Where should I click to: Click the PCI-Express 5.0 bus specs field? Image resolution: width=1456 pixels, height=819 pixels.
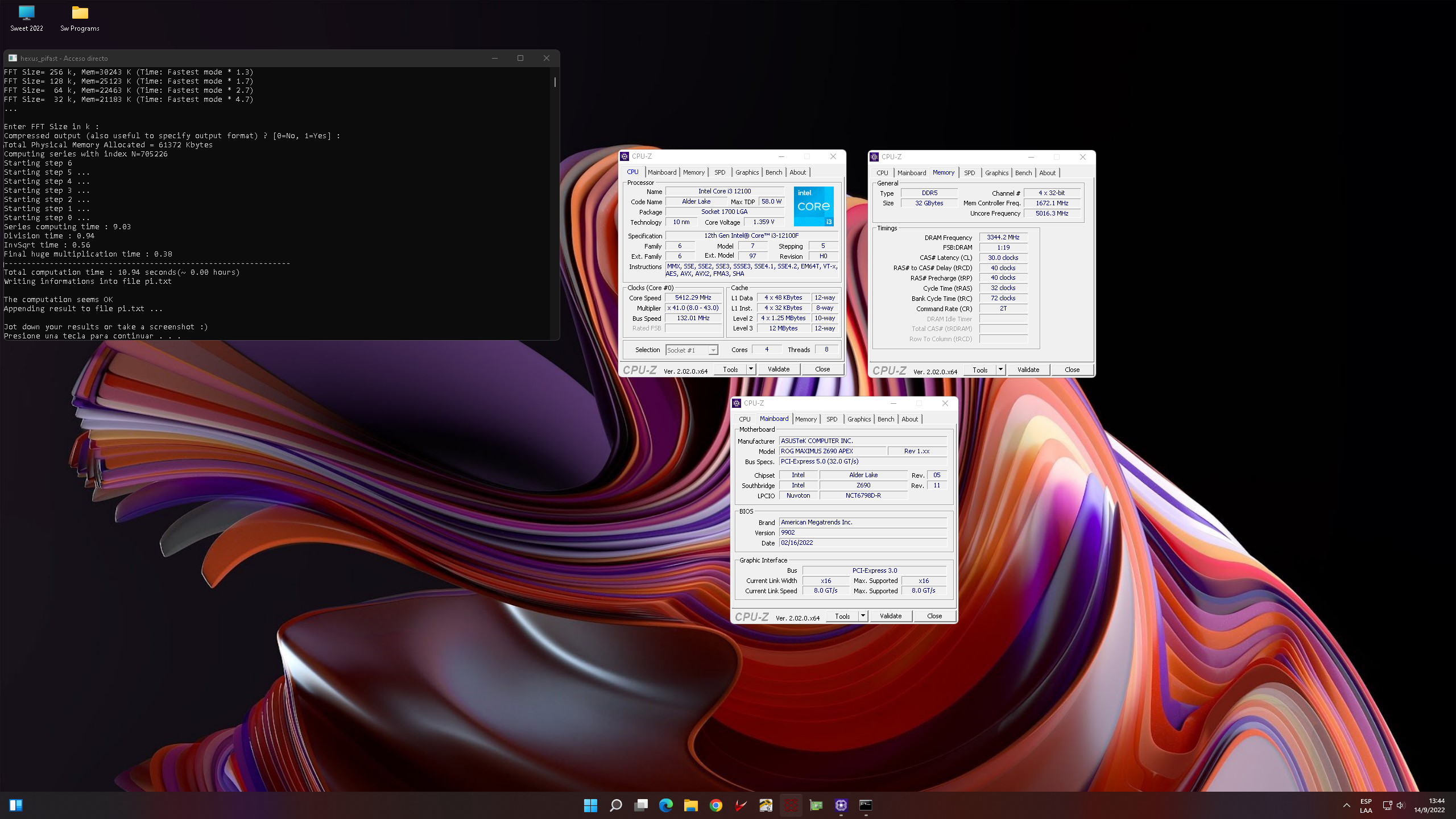863,461
